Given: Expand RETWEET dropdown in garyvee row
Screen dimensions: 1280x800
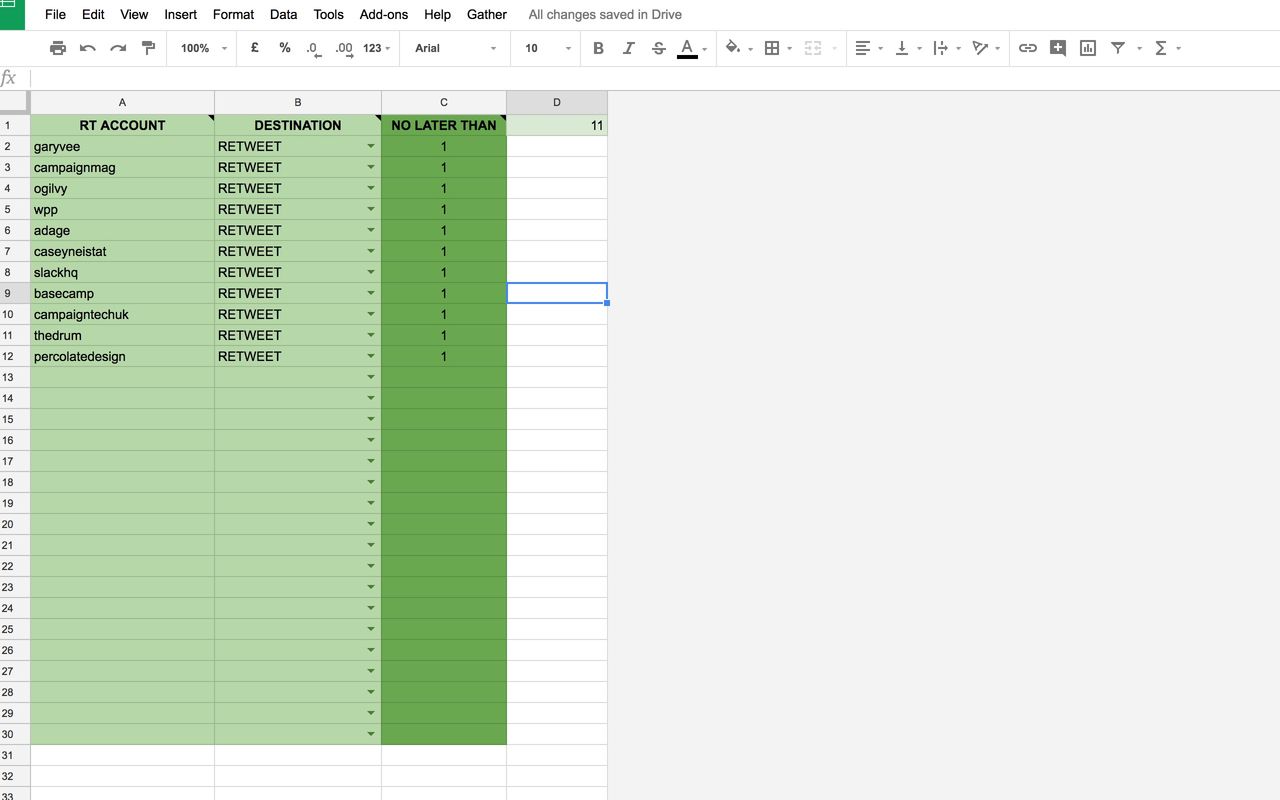Looking at the screenshot, I should (x=371, y=146).
